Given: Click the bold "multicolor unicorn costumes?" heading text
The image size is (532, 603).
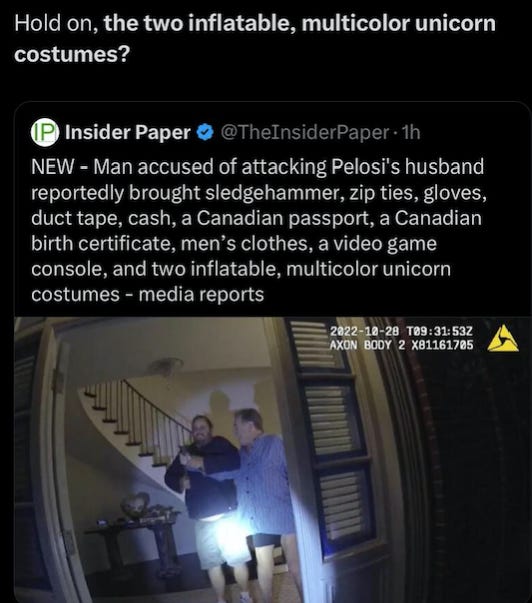Looking at the screenshot, I should [x=255, y=38].
